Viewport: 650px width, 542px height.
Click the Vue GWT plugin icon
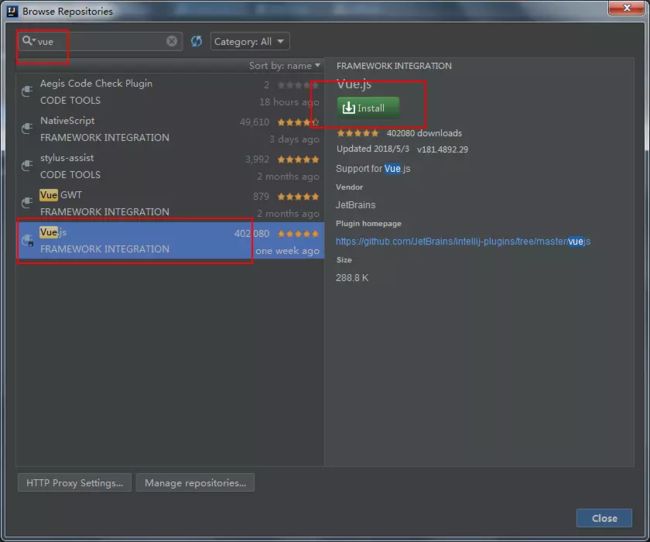27,202
